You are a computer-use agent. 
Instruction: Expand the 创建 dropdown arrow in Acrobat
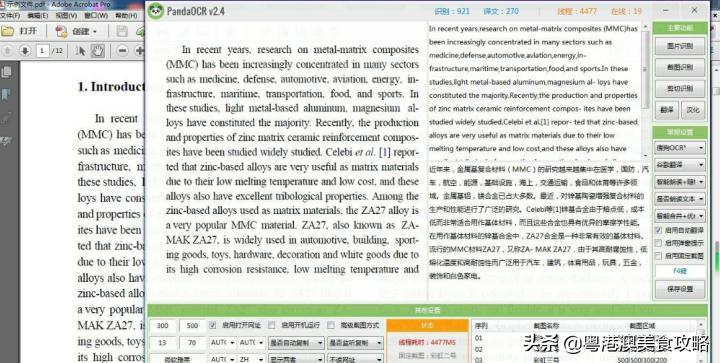click(x=95, y=32)
